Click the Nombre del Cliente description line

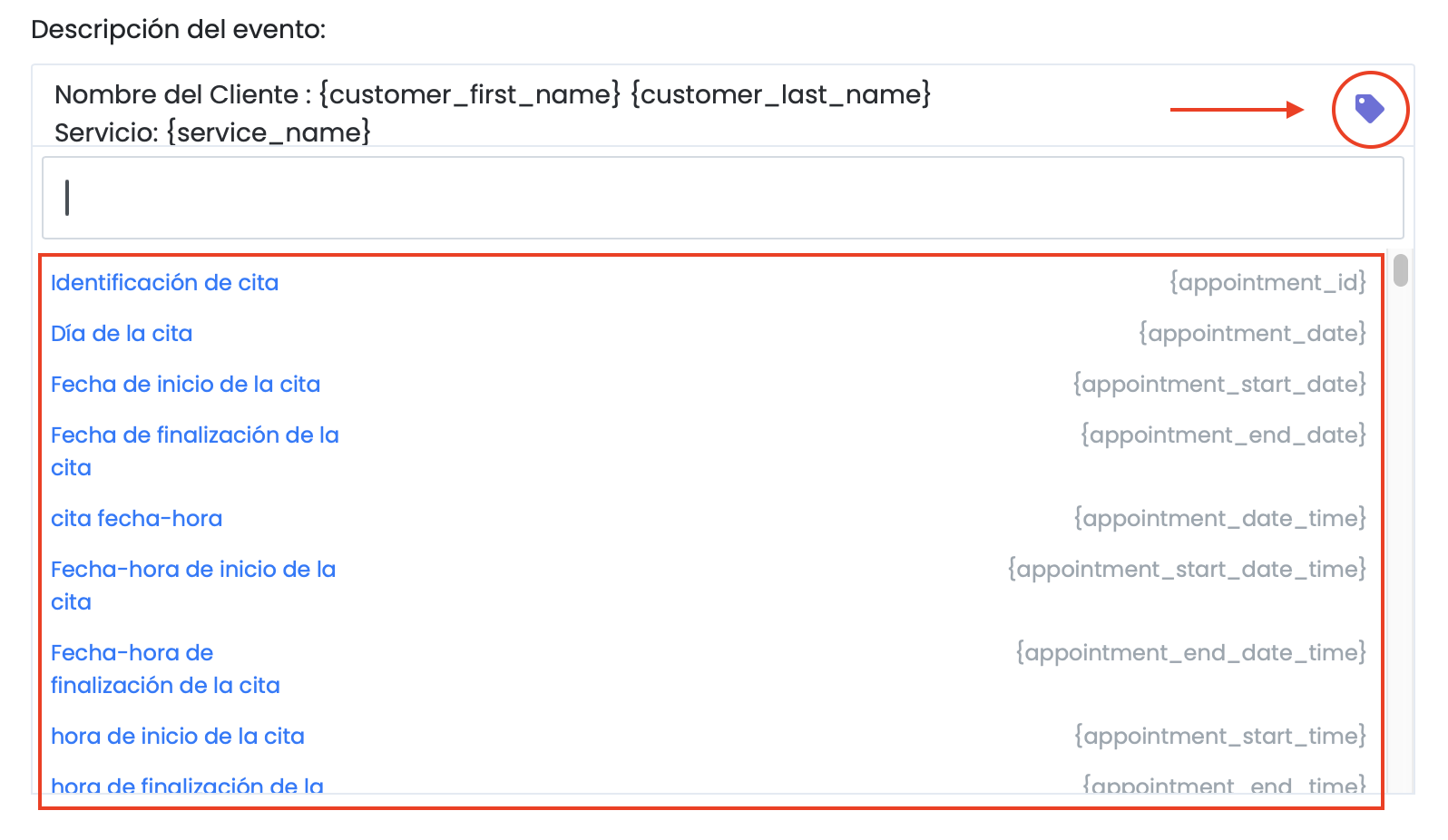493,94
